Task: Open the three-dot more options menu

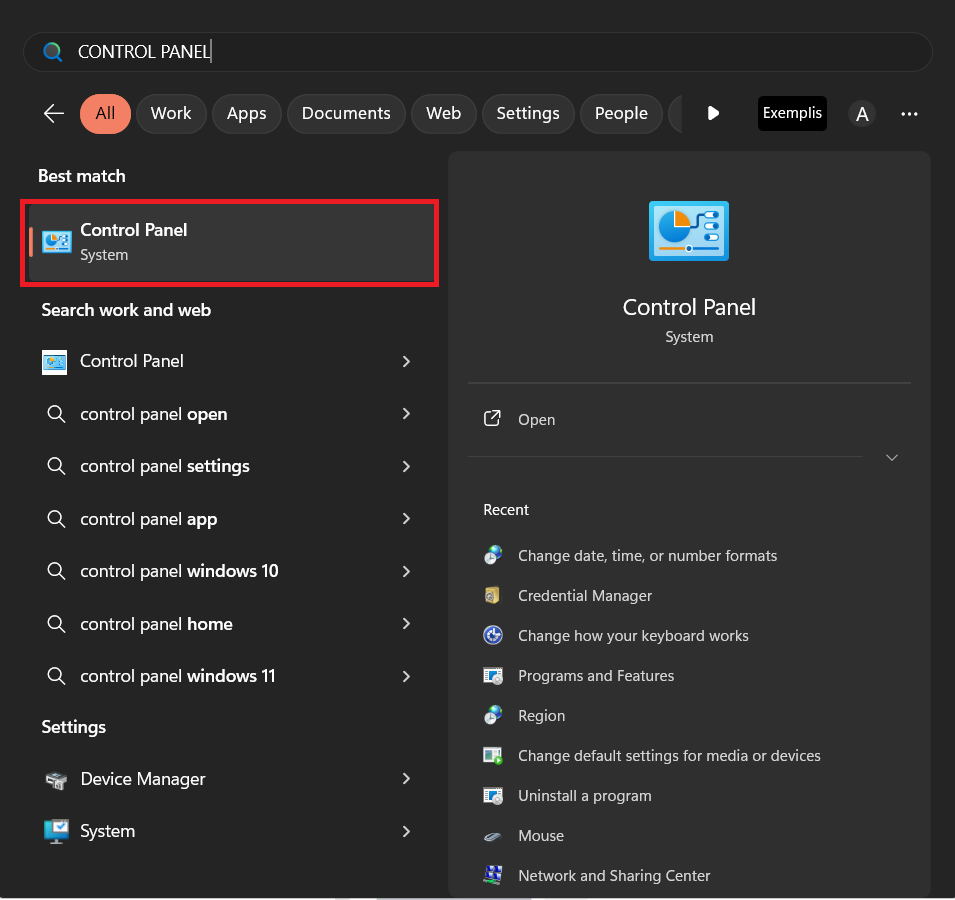Action: click(909, 114)
